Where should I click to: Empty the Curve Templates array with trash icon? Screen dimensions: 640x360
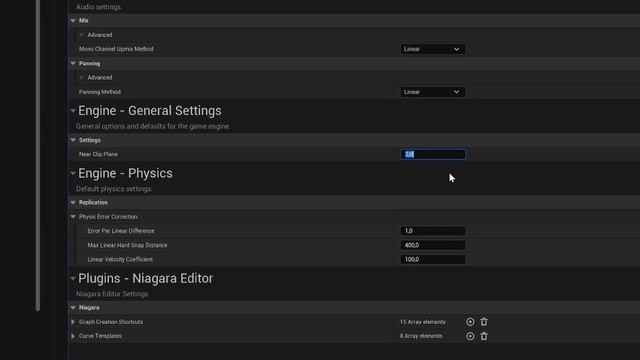coord(484,336)
